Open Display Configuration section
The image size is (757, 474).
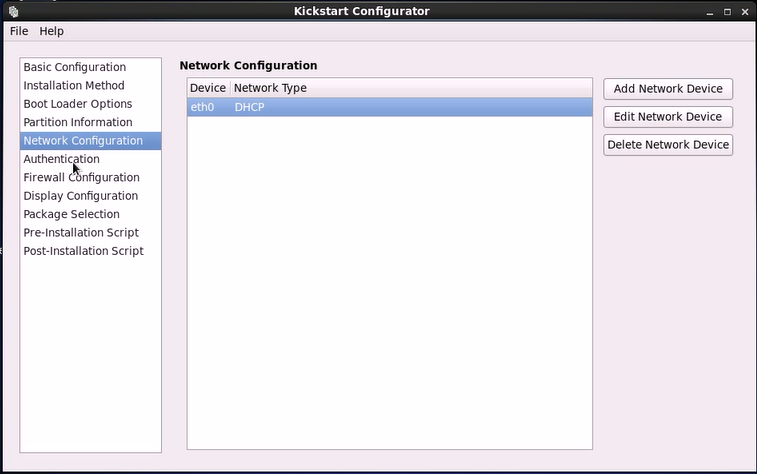(90, 195)
